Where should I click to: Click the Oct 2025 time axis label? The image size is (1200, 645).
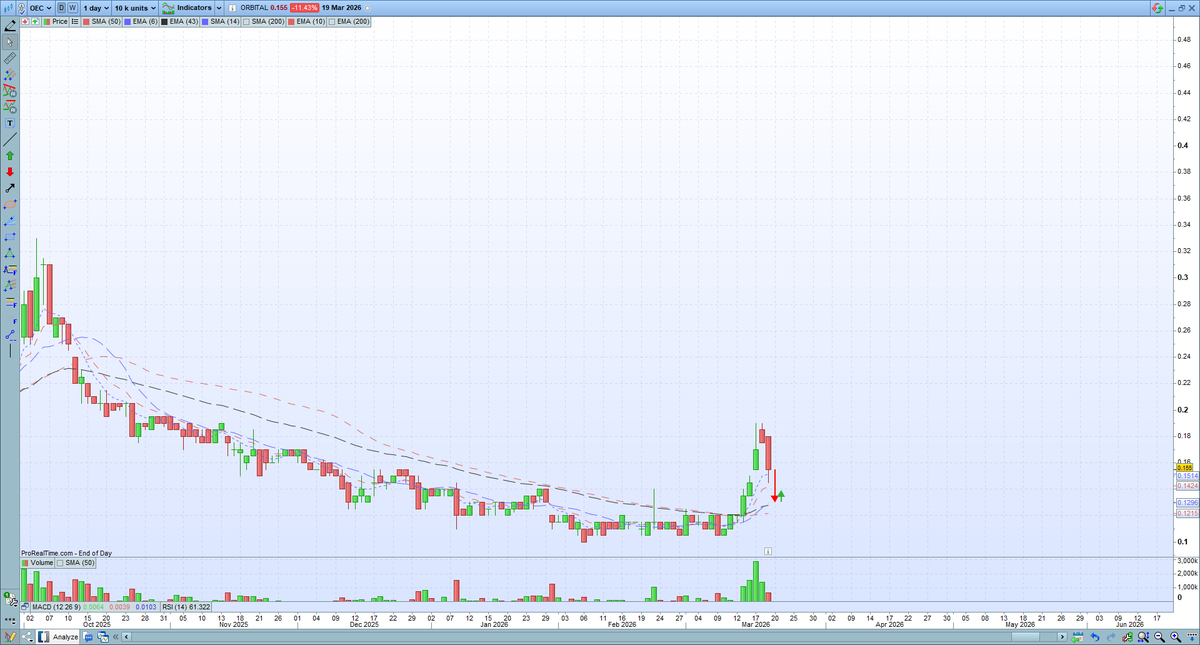click(x=96, y=623)
